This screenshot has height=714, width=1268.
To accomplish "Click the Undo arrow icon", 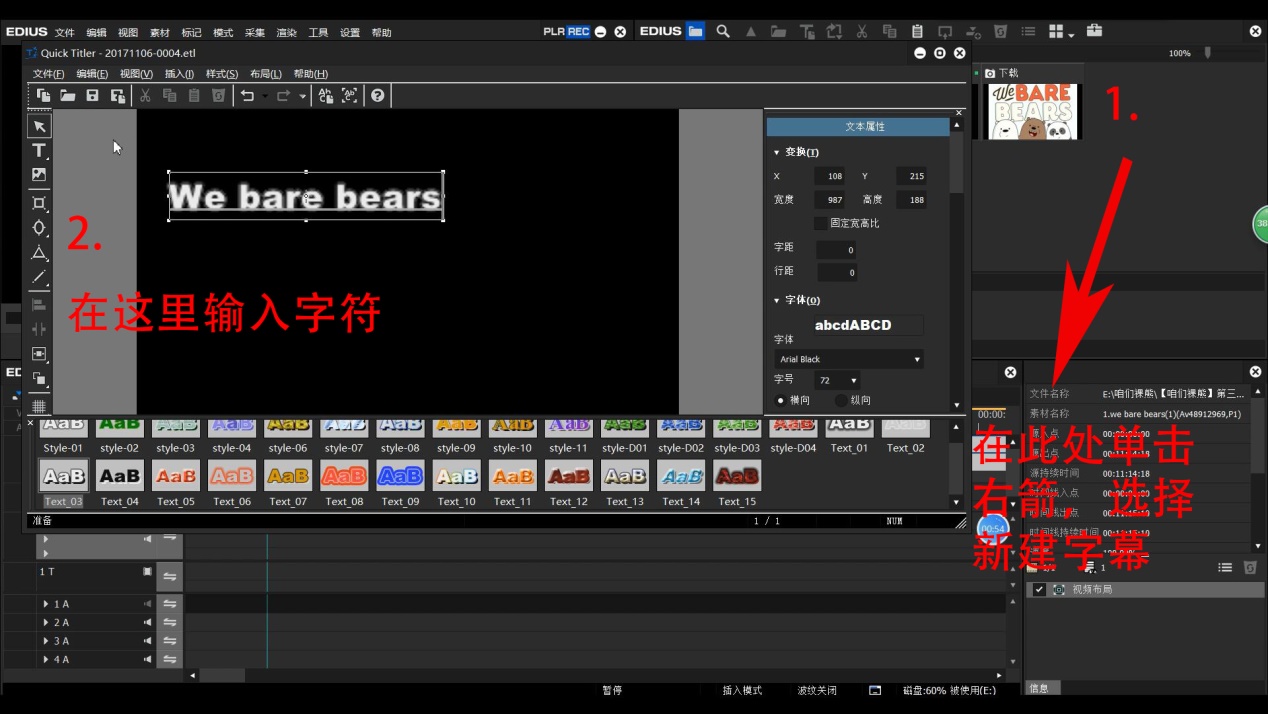I will [x=247, y=96].
